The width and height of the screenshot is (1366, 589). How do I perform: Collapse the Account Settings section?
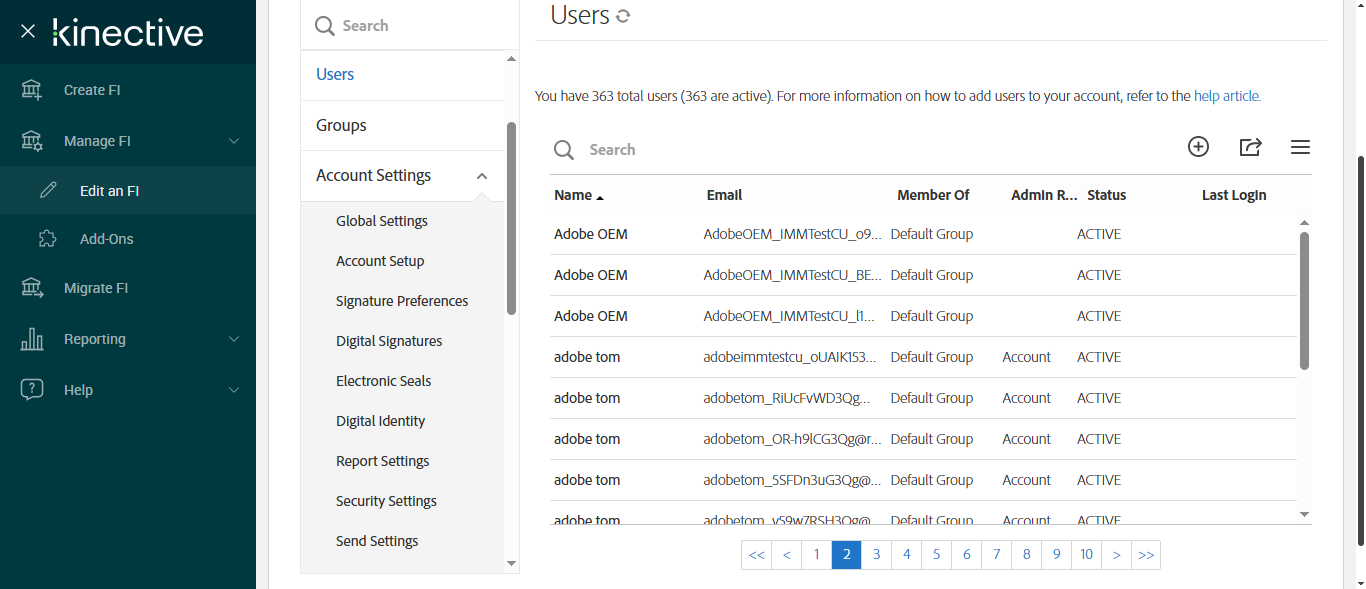482,176
